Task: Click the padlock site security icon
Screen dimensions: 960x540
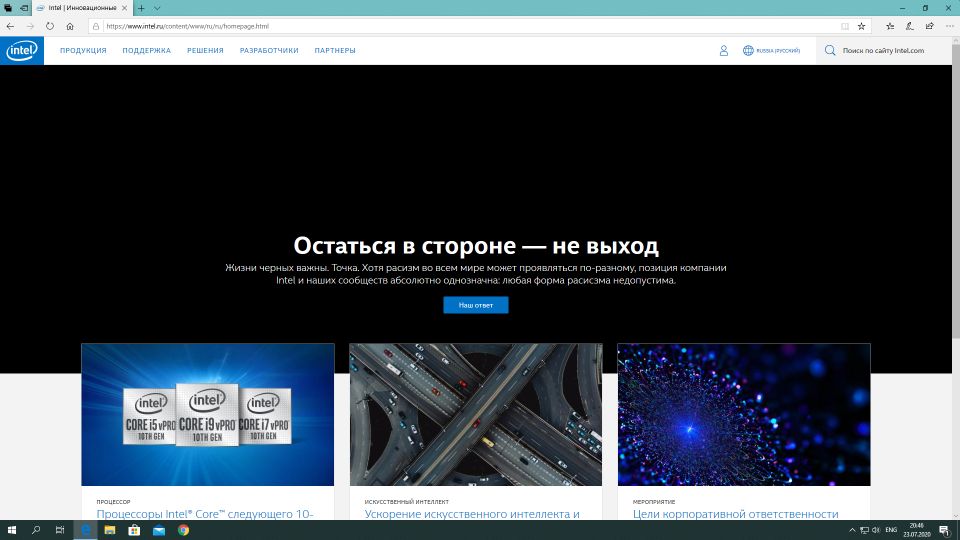Action: point(96,26)
